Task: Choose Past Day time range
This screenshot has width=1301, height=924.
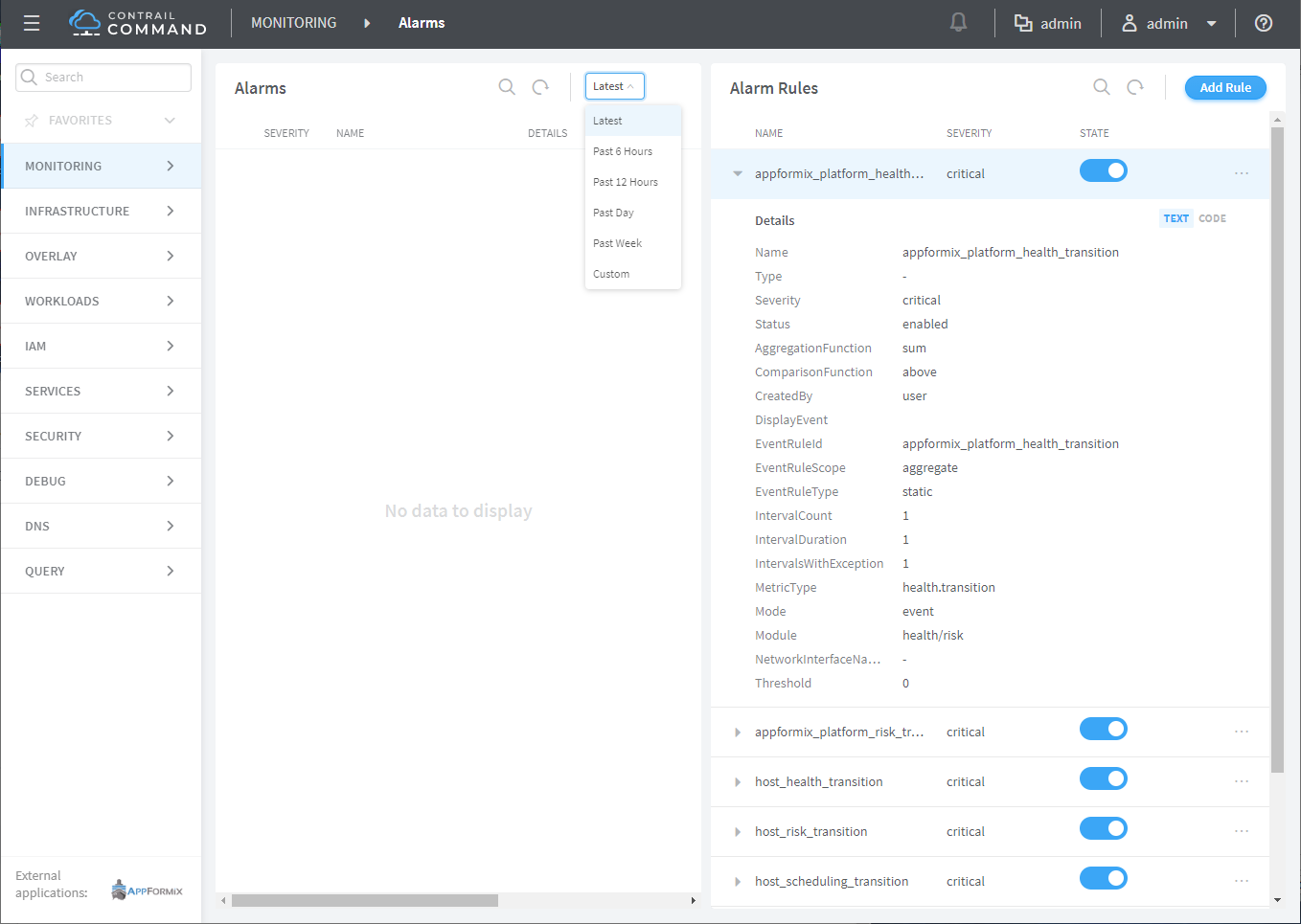Action: pyautogui.click(x=633, y=213)
